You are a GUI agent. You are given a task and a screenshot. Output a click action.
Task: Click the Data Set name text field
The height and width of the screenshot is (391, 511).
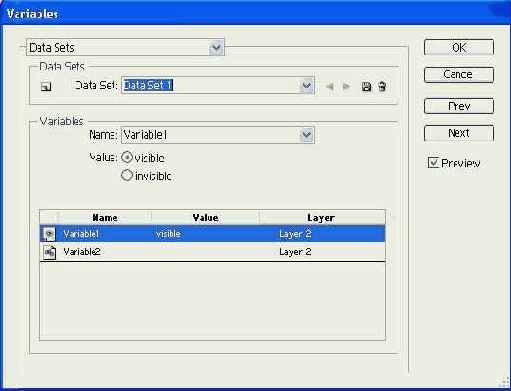coord(211,86)
